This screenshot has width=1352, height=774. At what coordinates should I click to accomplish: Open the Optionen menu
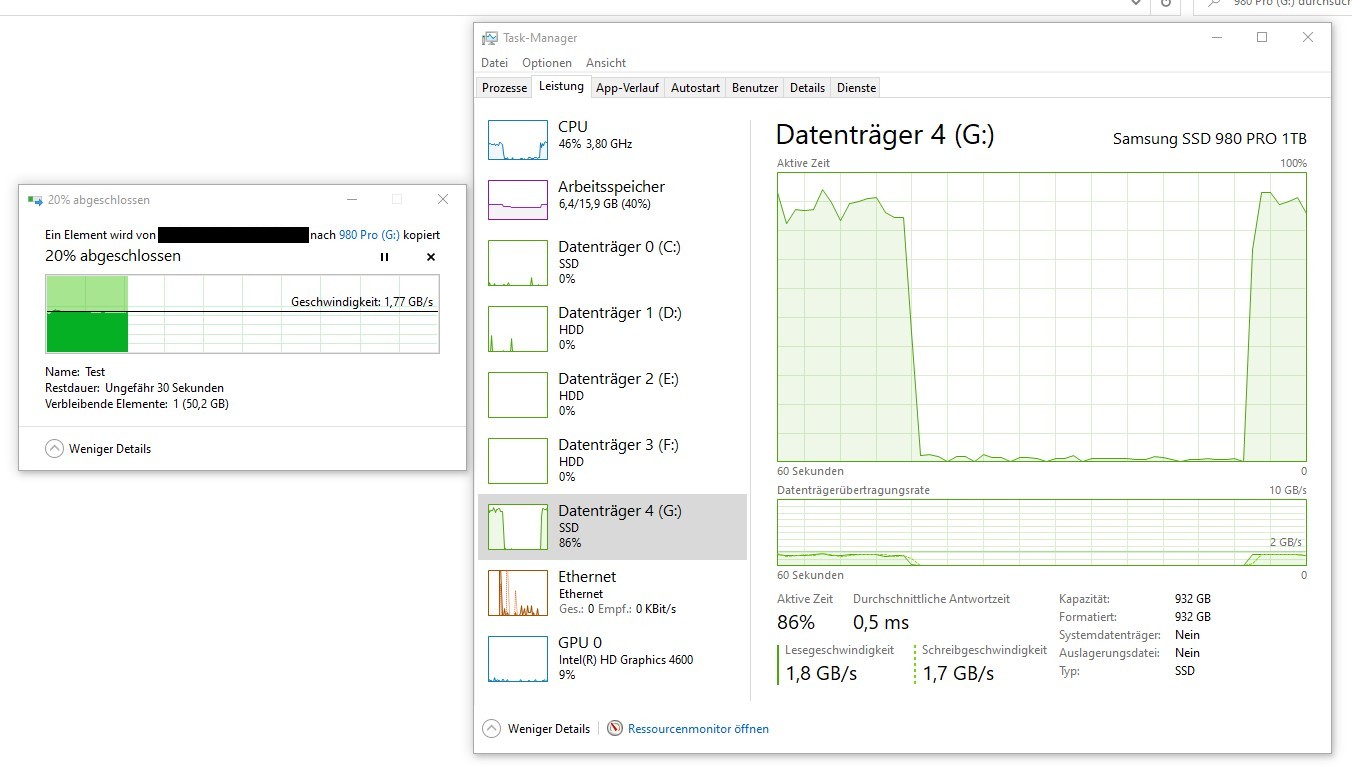[x=546, y=62]
